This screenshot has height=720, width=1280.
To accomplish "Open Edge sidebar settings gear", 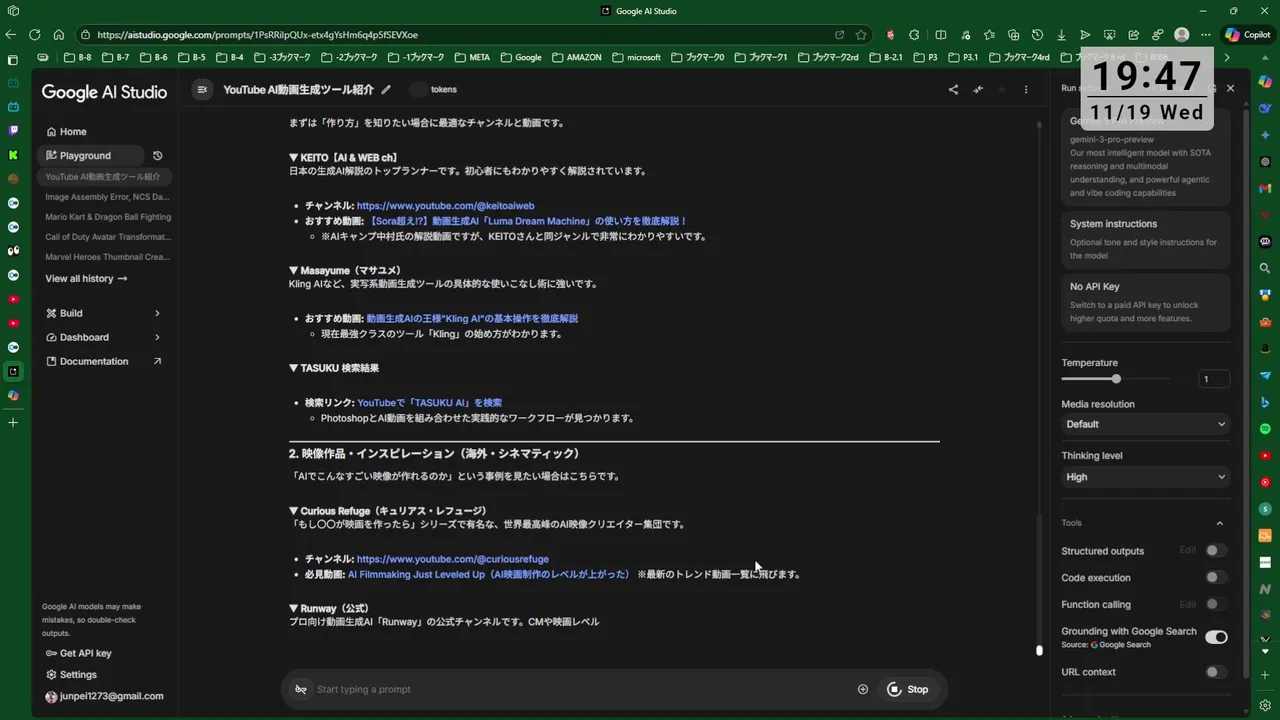I will (1266, 705).
